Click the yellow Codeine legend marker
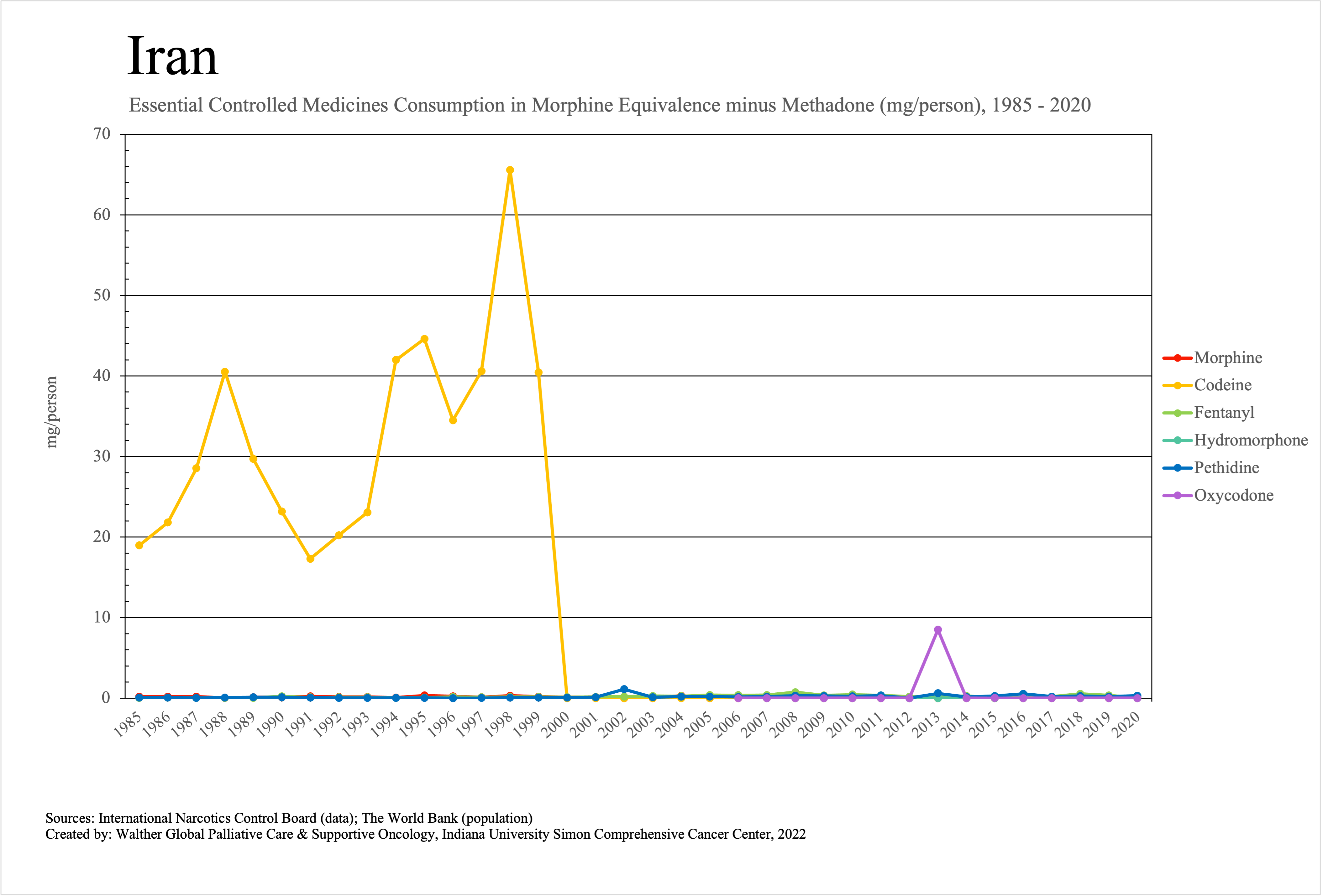The height and width of the screenshot is (896, 1323). coord(1177,385)
